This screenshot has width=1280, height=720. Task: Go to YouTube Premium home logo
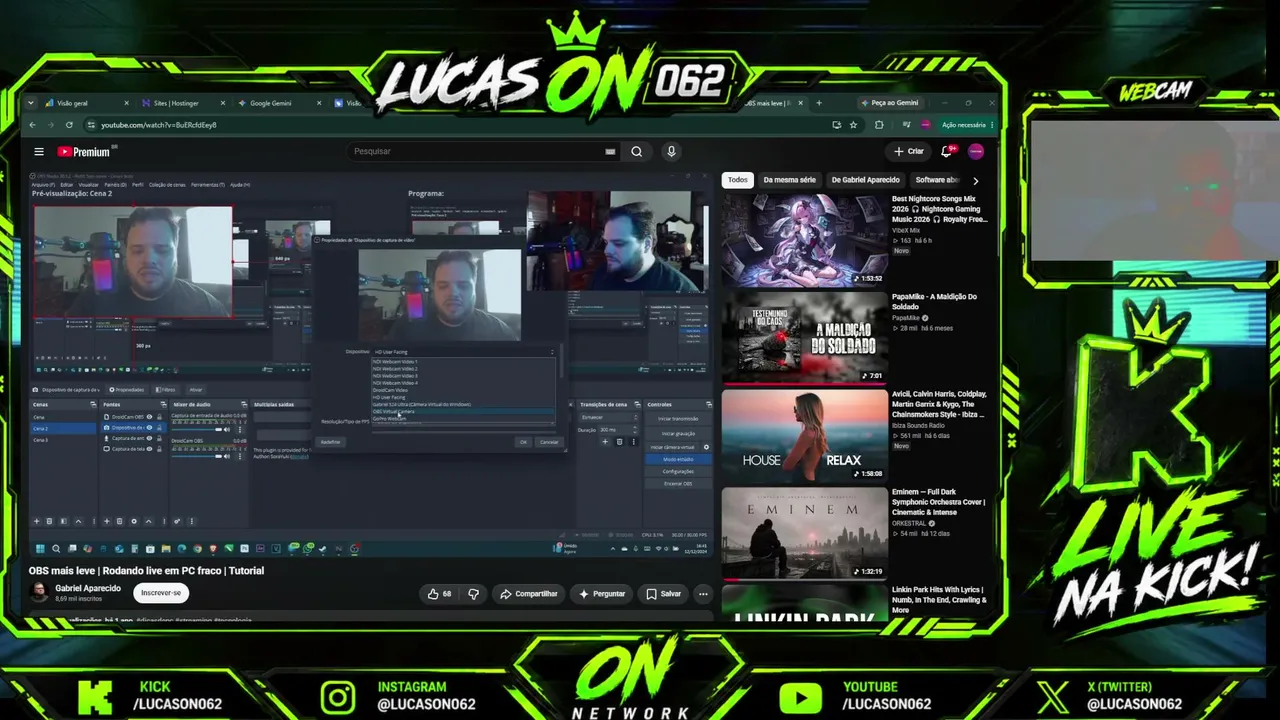85,152
